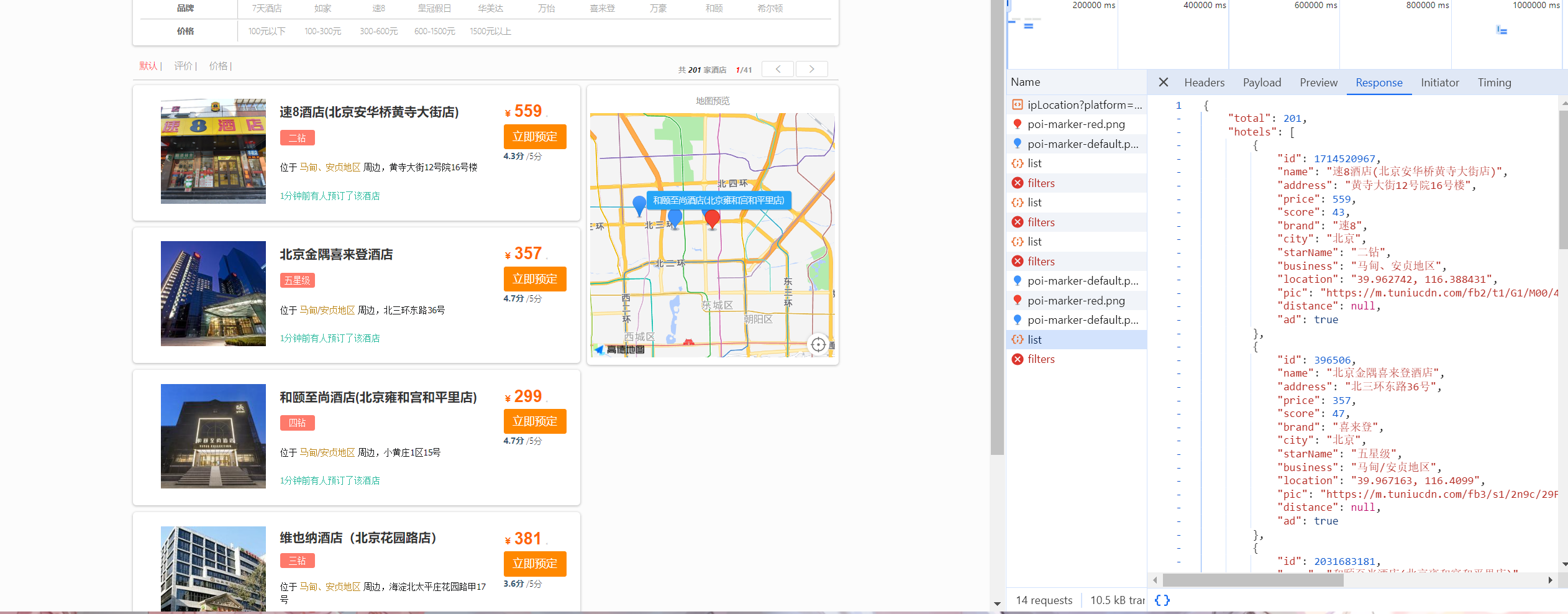Go to previous page of hotel results
The image size is (1568, 614).
click(x=778, y=69)
